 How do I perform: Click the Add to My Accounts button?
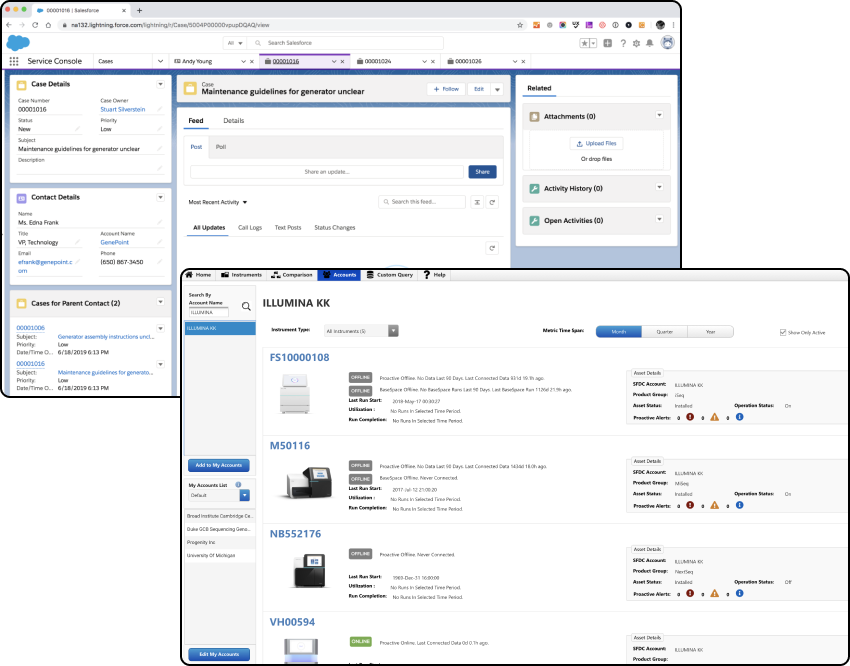[219, 465]
